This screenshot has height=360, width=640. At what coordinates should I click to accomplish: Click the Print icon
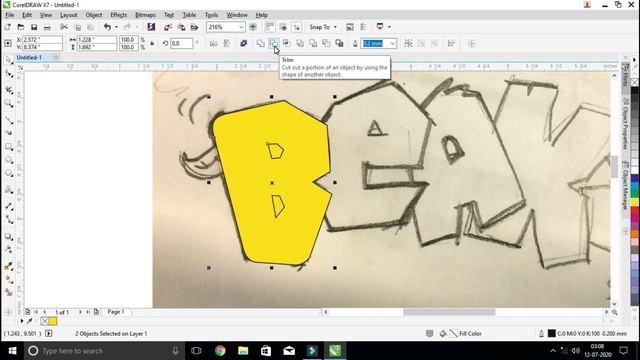[47, 27]
